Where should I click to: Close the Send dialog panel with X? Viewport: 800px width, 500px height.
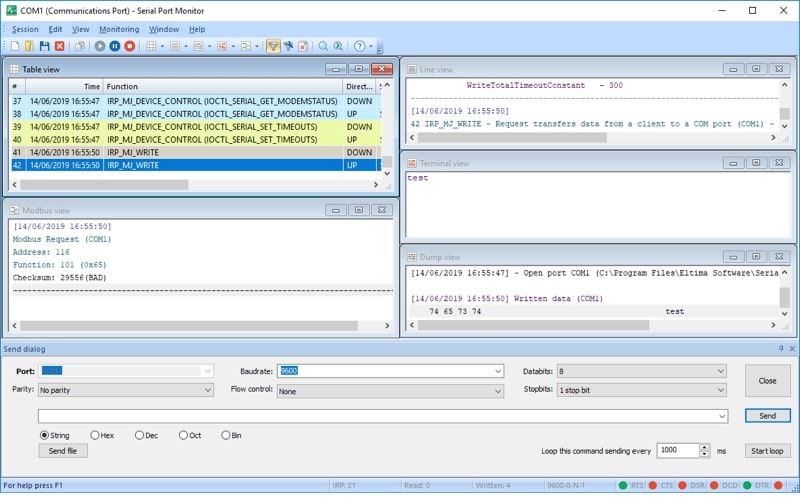(x=792, y=348)
